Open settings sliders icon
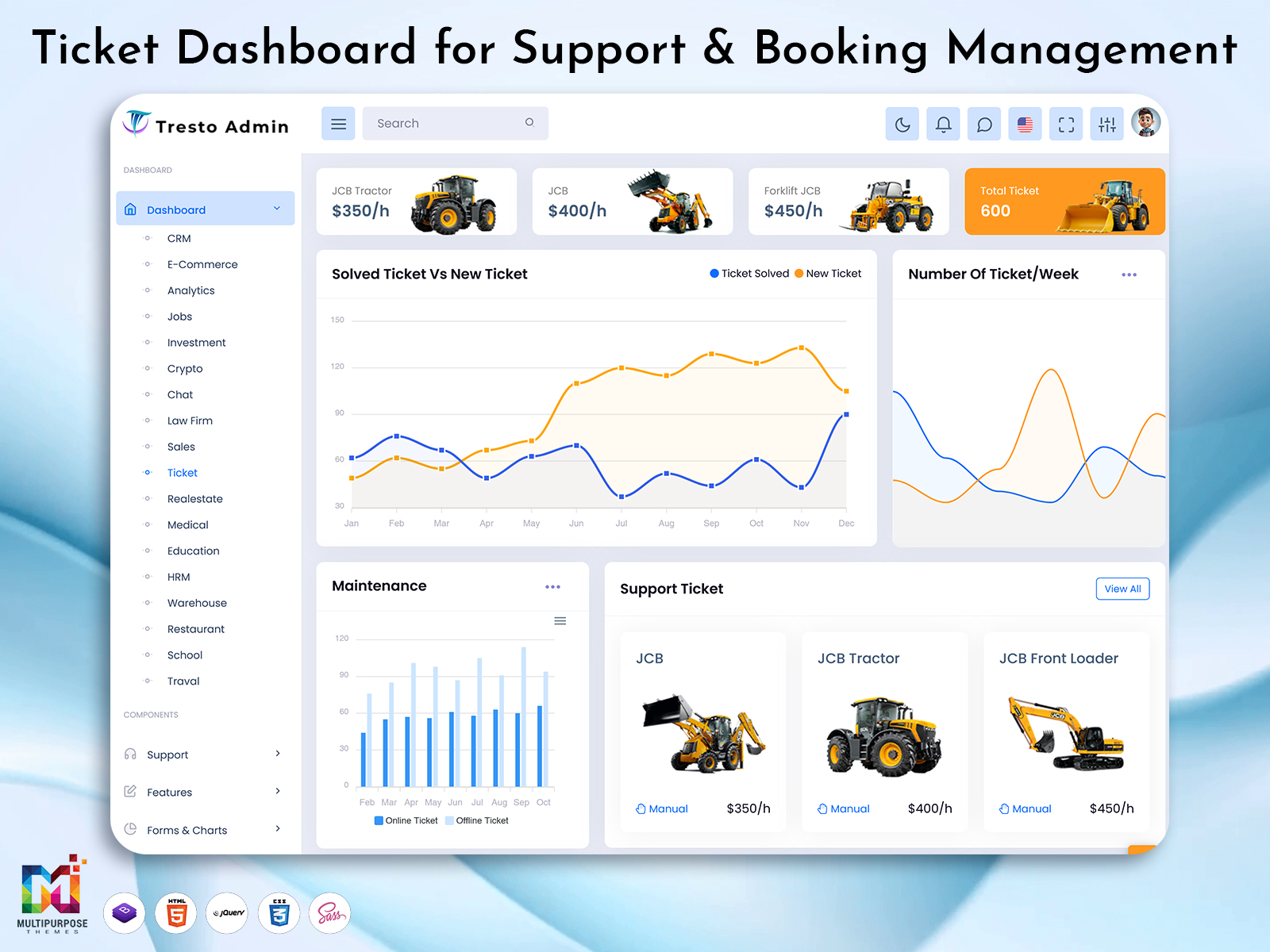The image size is (1270, 952). 1107,124
